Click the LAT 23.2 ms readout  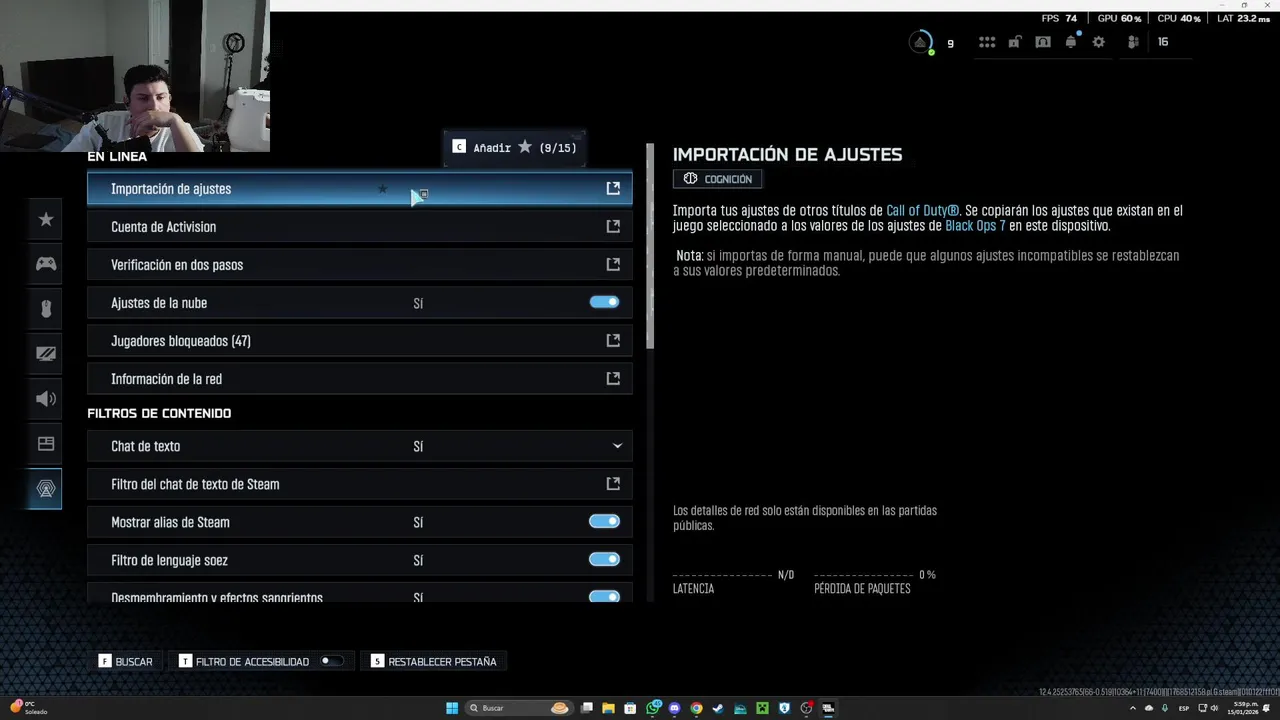coord(1243,18)
